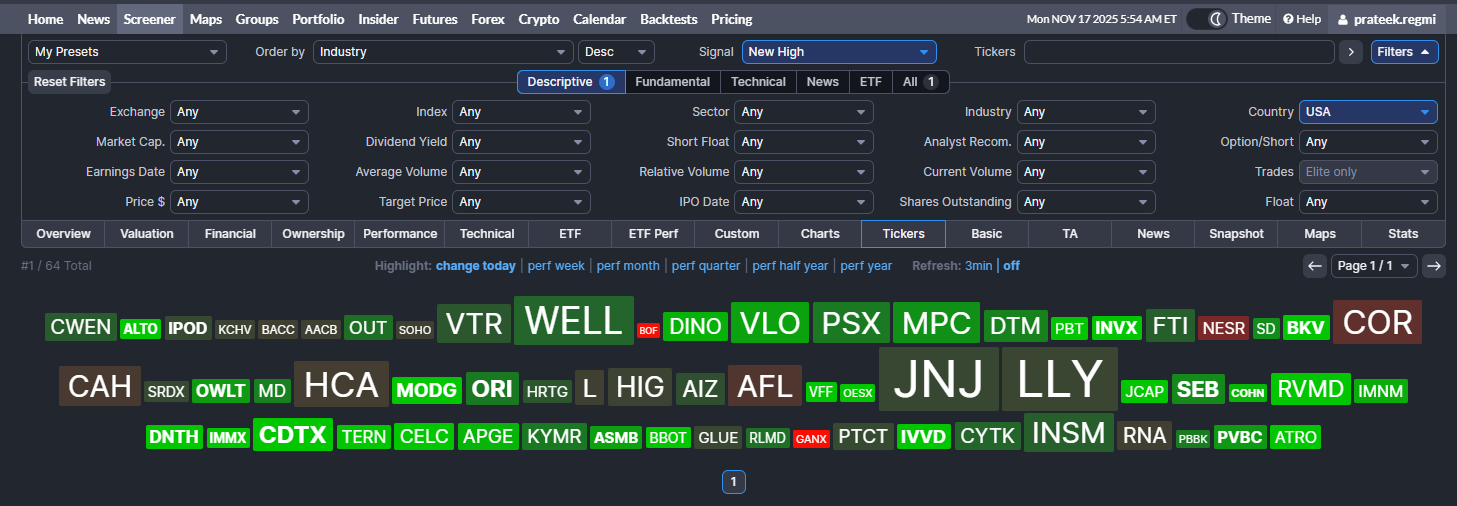Screen dimensions: 1457x506
Task: Open the WELL ticker tile
Action: pos(574,321)
